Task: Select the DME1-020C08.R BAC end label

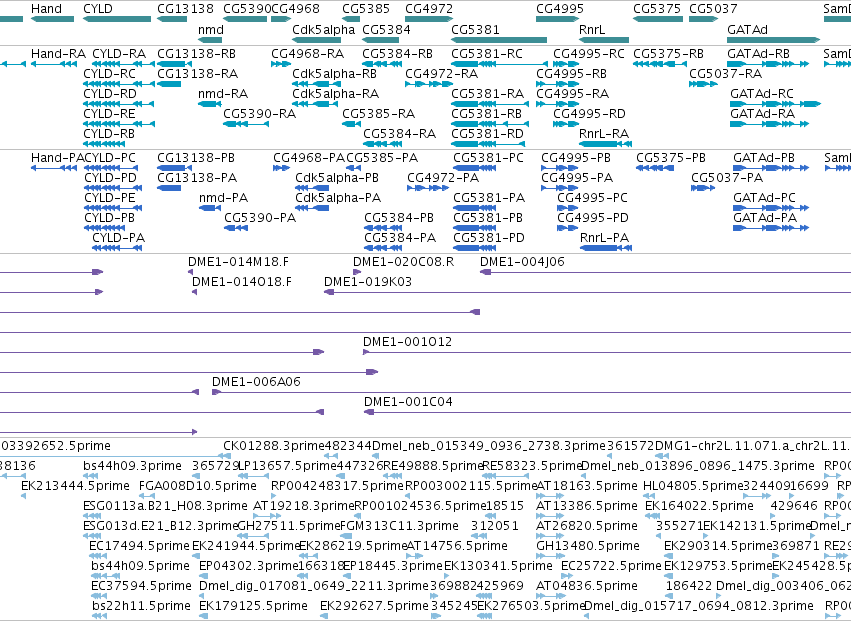Action: coord(403,262)
